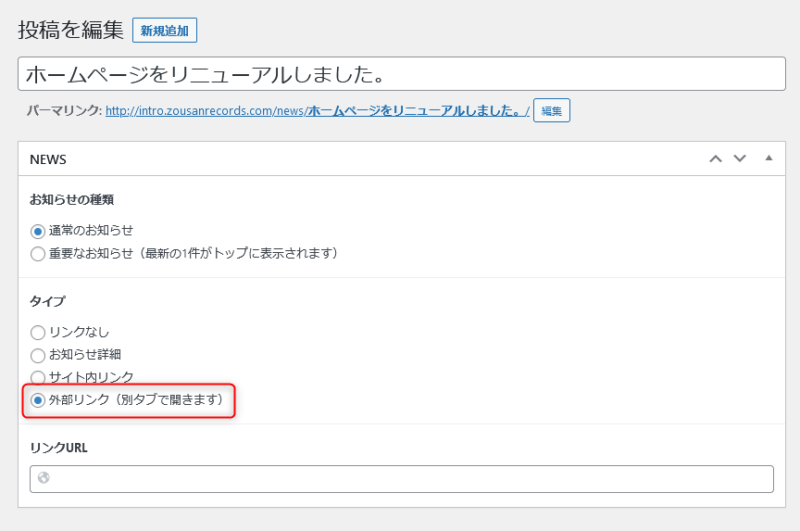Choose the リンクなし radio button
The width and height of the screenshot is (800, 531).
pyautogui.click(x=38, y=332)
